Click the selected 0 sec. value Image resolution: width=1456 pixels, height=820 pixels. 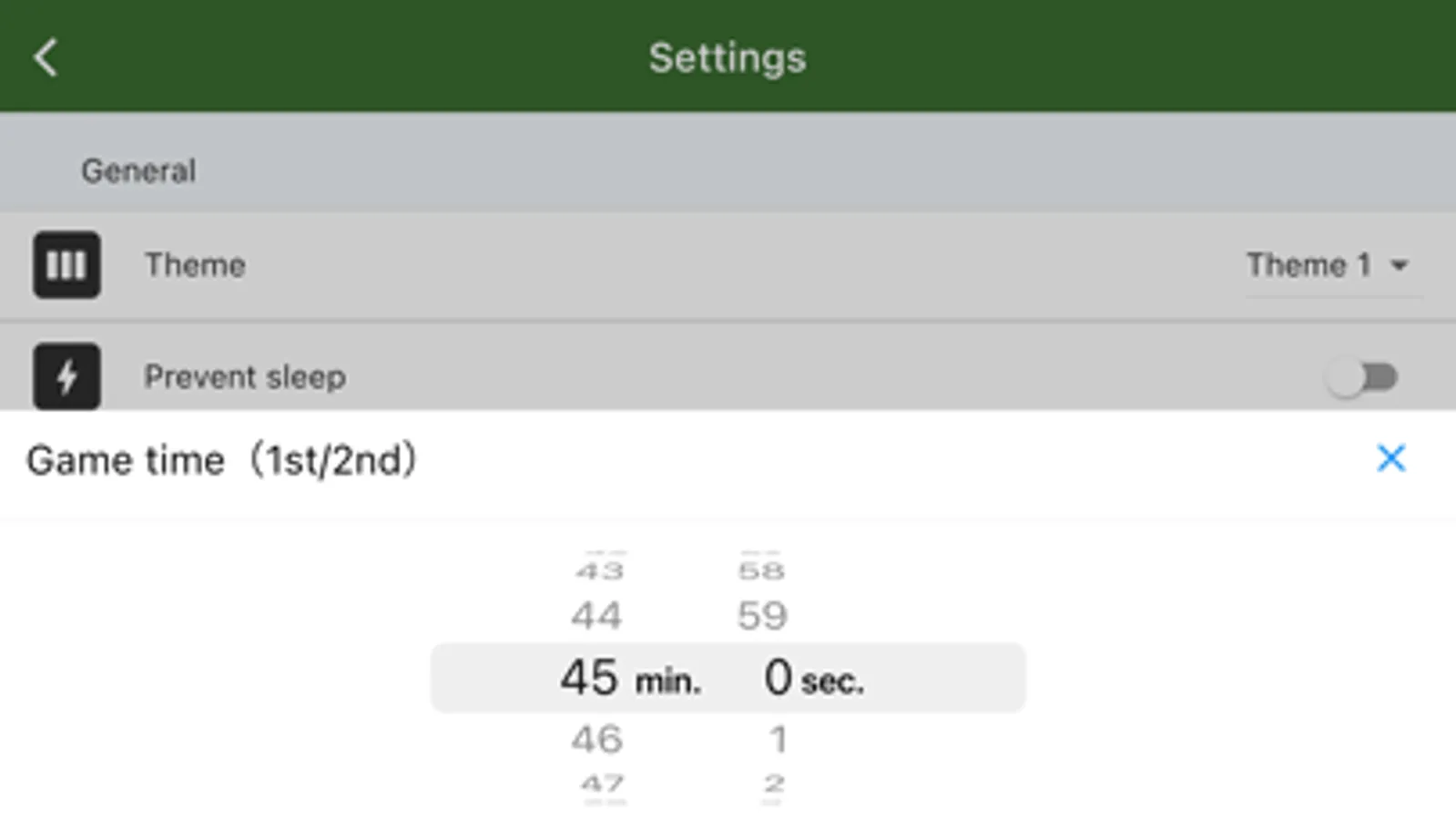click(812, 678)
